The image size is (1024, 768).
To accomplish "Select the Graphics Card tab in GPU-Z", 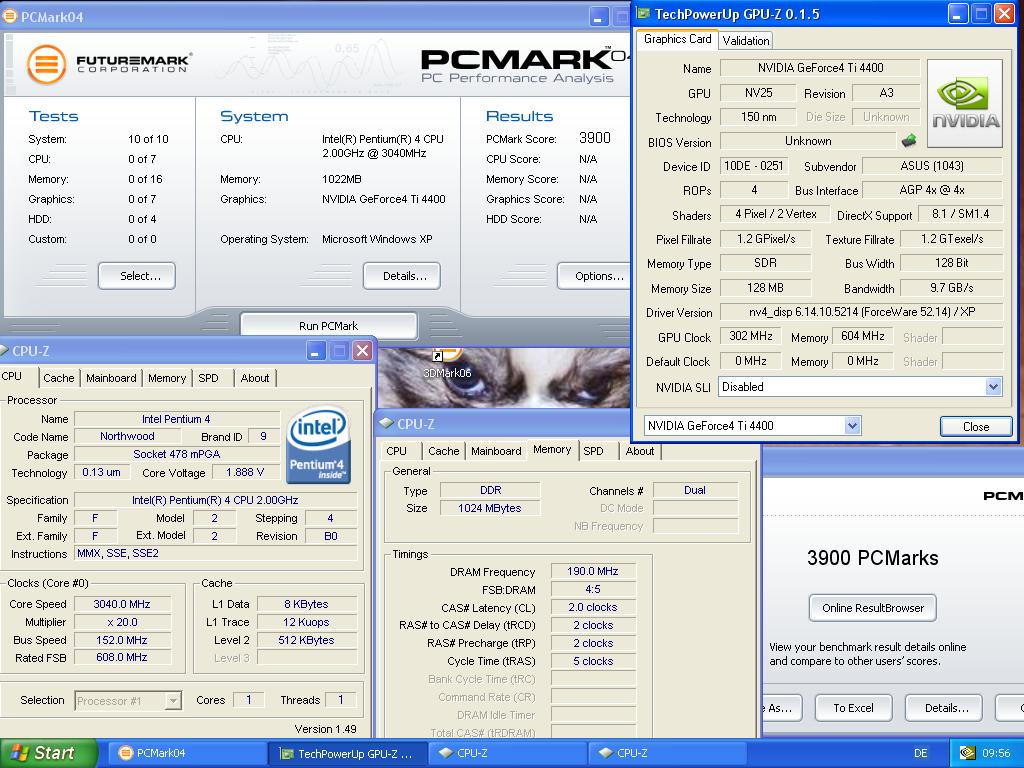I will tap(677, 39).
